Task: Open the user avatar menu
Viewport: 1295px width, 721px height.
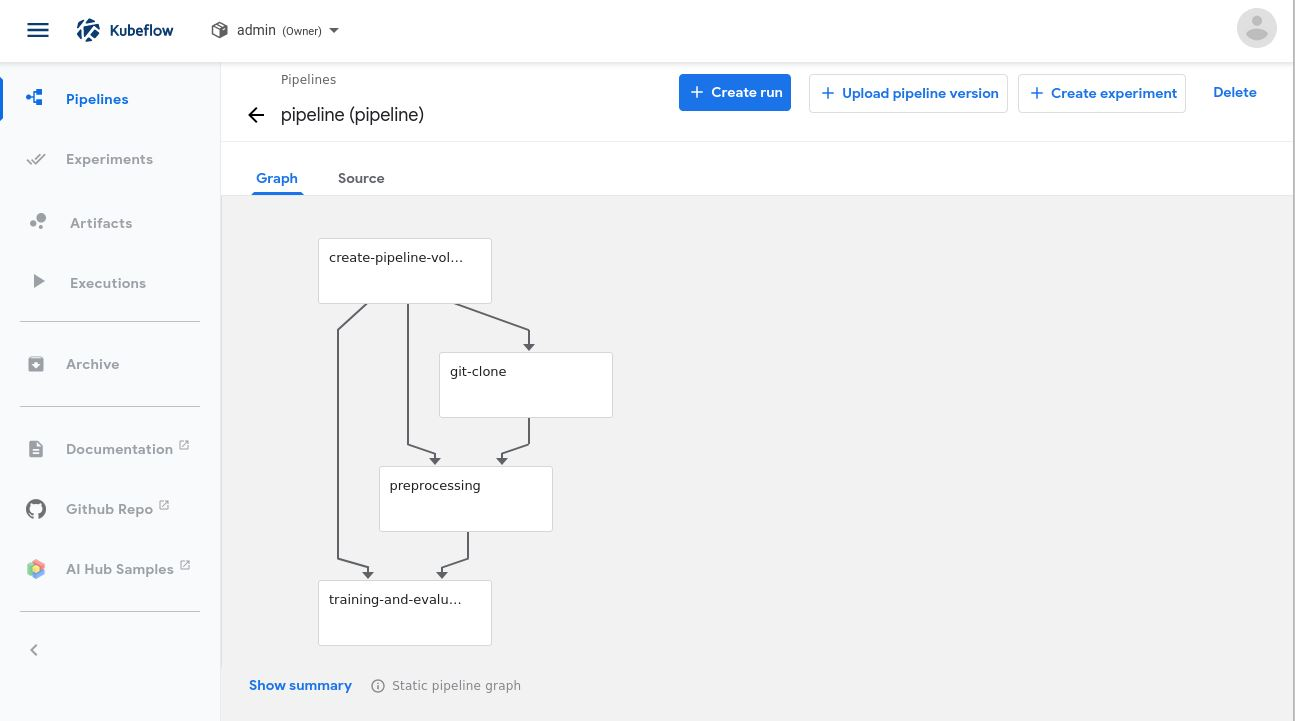Action: tap(1256, 29)
